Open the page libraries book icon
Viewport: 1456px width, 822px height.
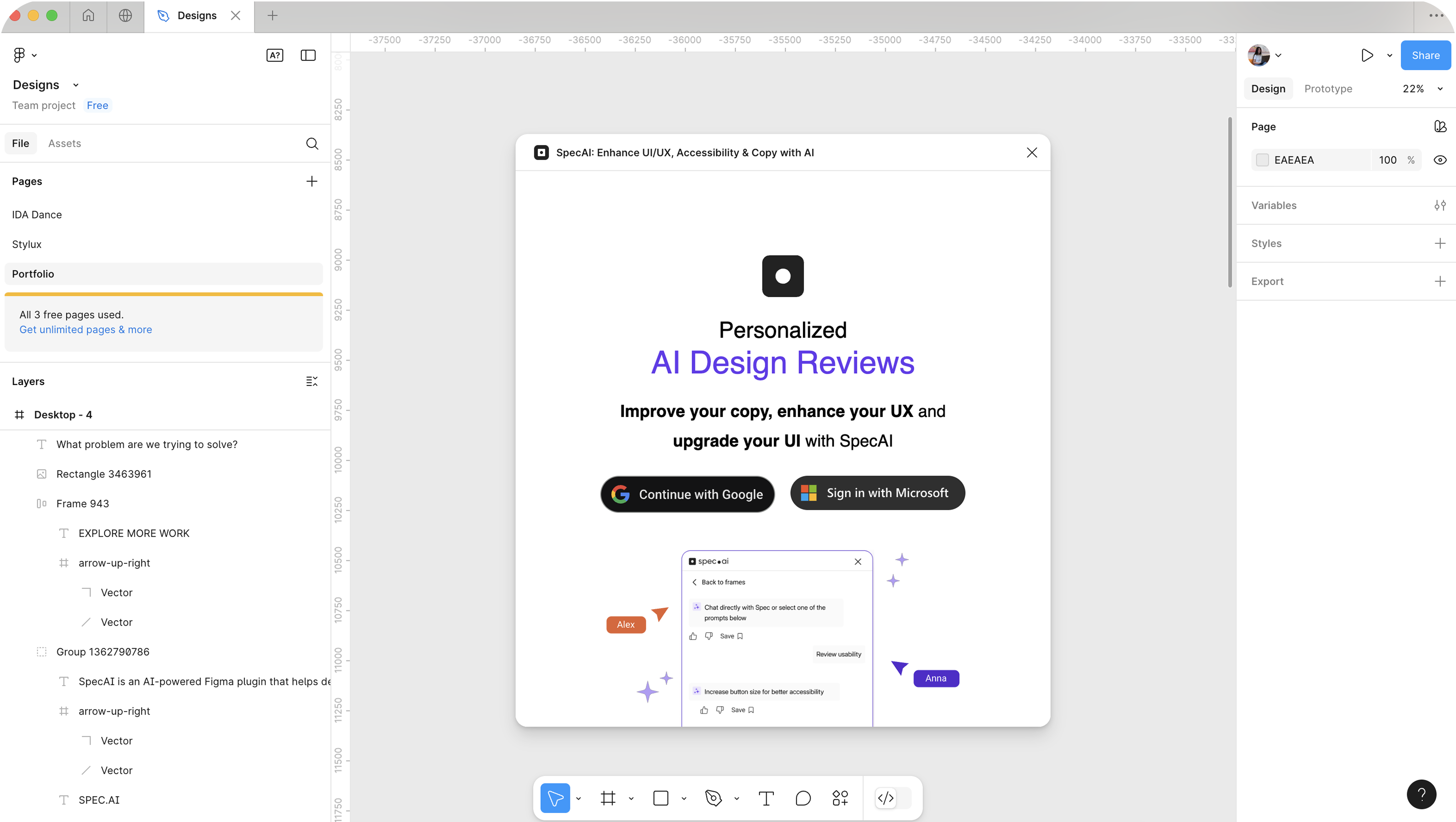tap(1440, 126)
